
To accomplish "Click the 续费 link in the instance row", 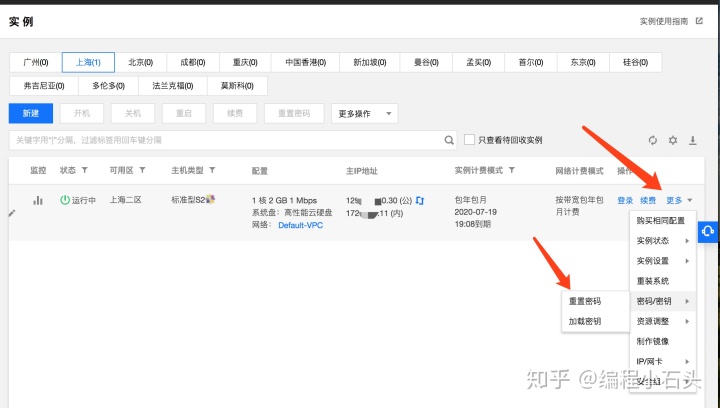I will click(648, 201).
